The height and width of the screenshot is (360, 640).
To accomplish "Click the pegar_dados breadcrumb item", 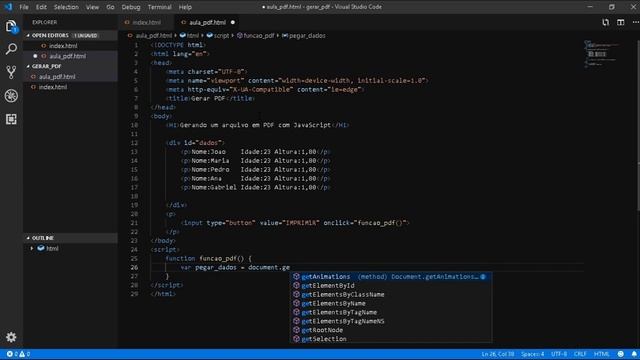I will (x=304, y=36).
